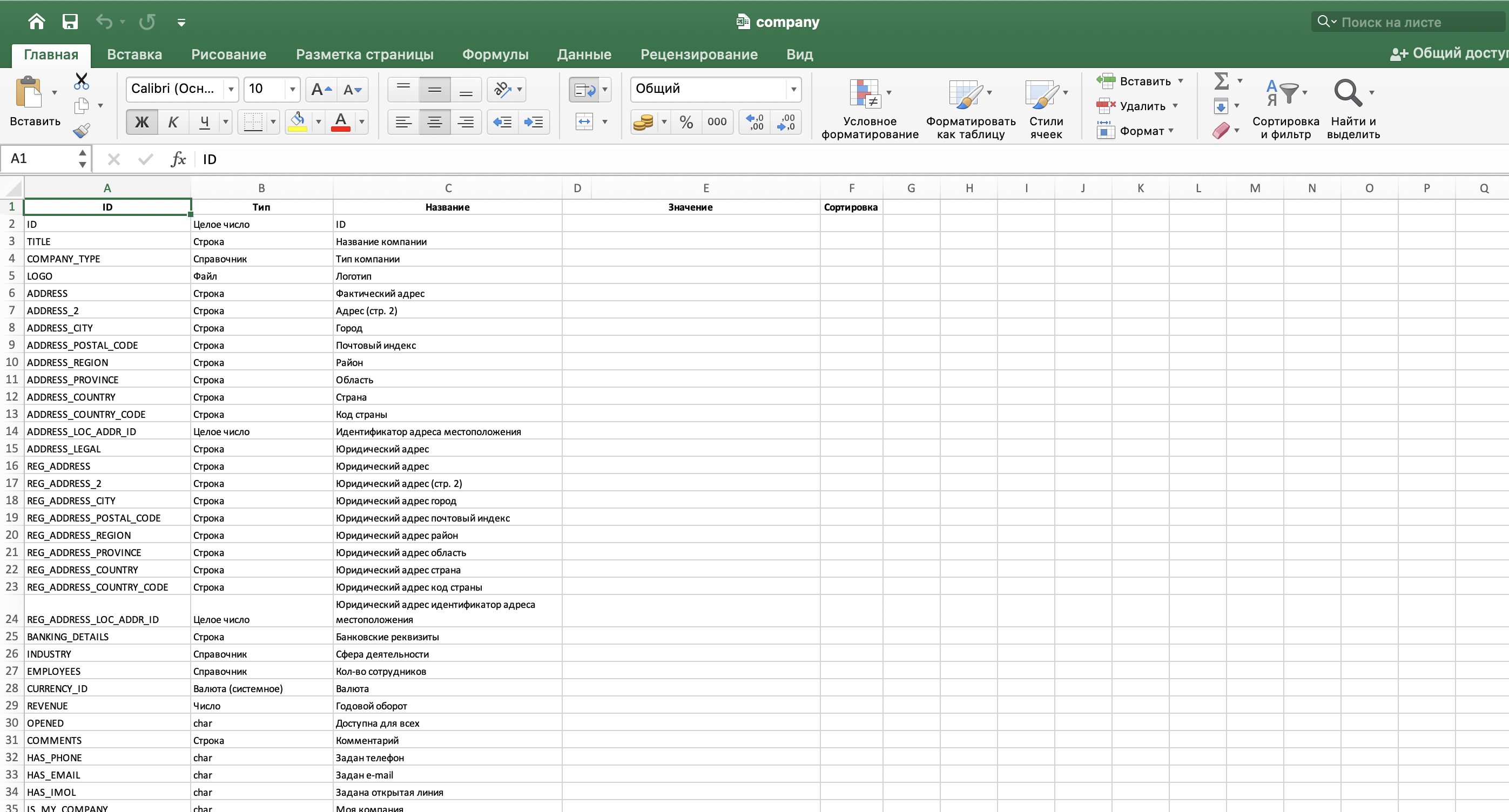The height and width of the screenshot is (812, 1509).
Task: Click the Cut scissors icon
Action: (x=82, y=81)
